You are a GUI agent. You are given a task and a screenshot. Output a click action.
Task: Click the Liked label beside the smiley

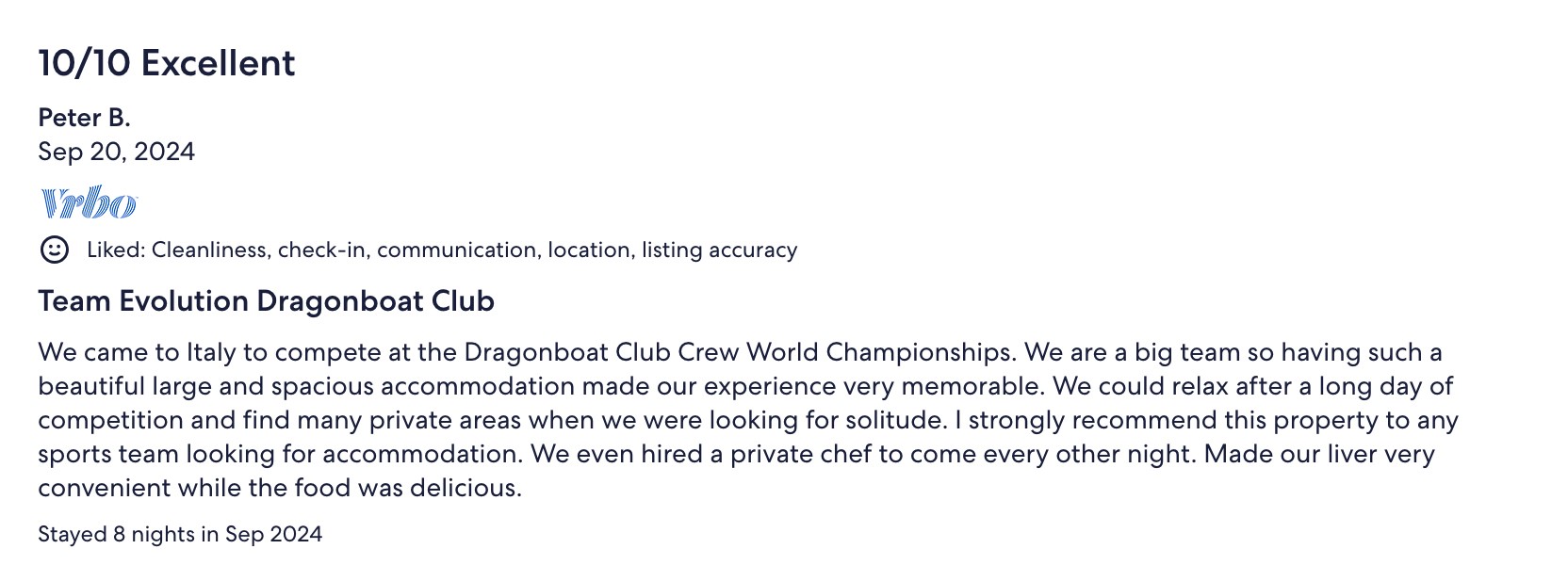[116, 250]
